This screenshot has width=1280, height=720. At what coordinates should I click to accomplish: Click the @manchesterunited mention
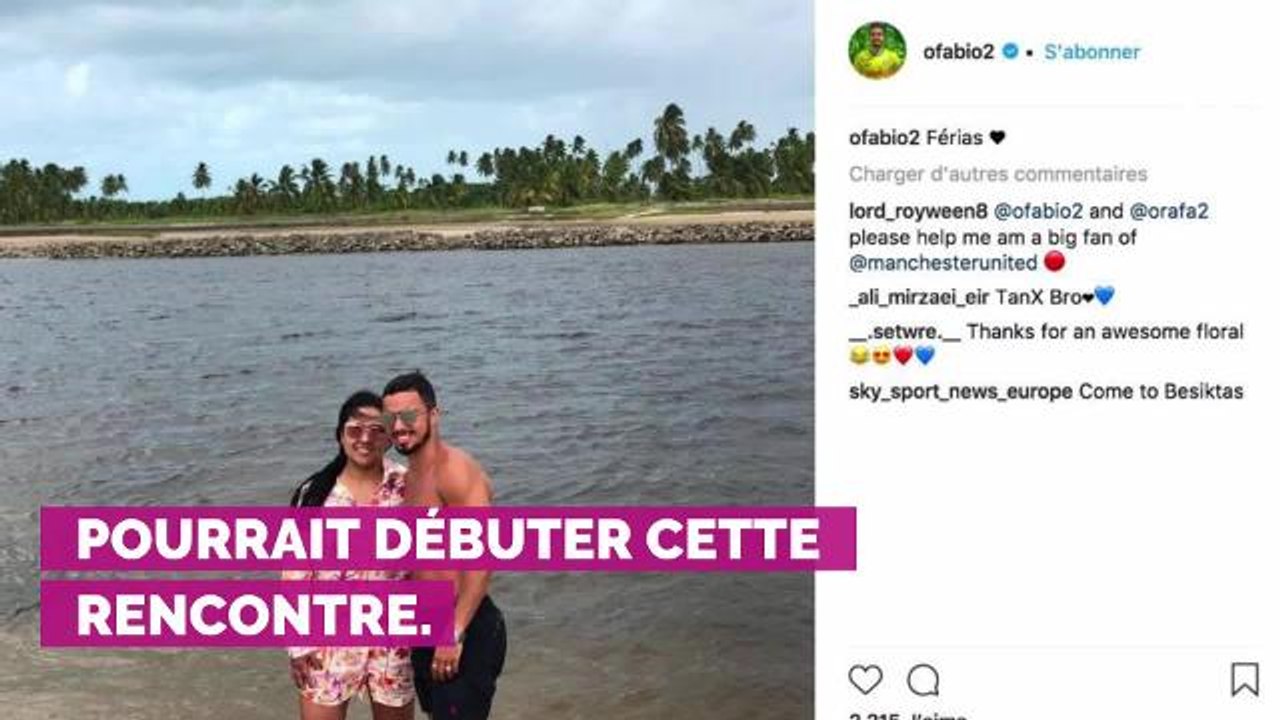(943, 262)
